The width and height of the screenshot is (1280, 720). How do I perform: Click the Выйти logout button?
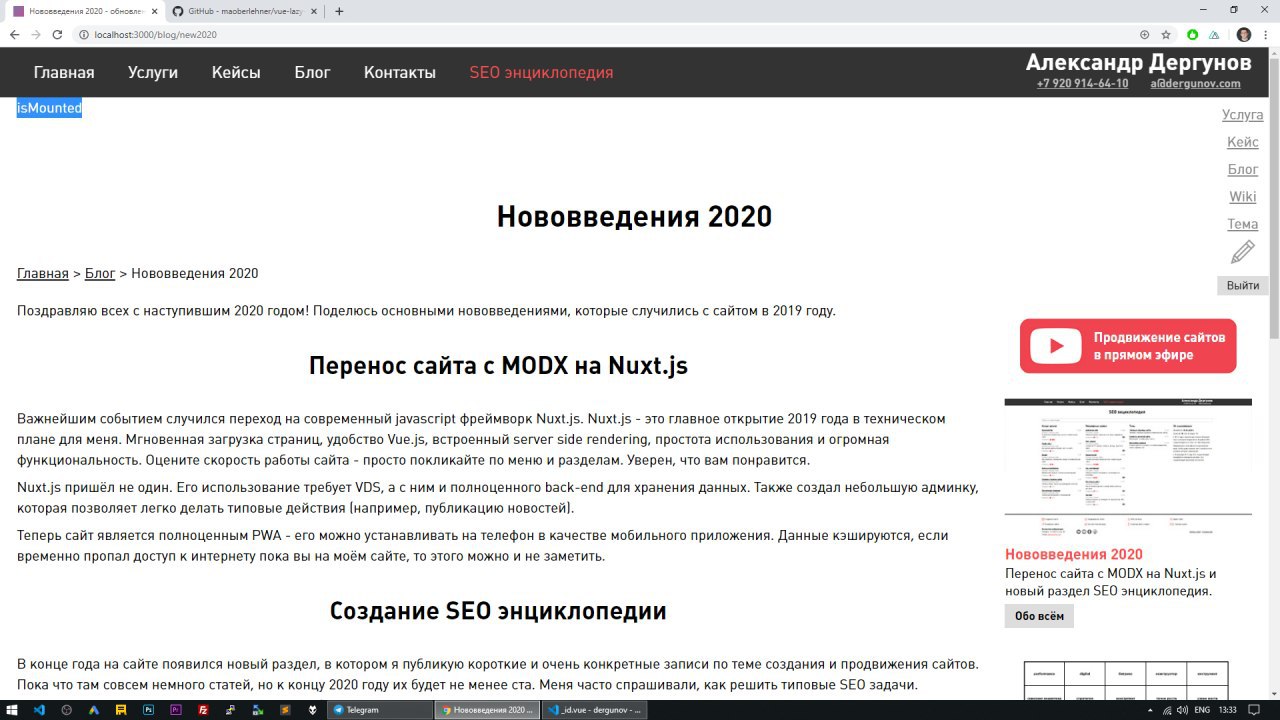pos(1243,286)
